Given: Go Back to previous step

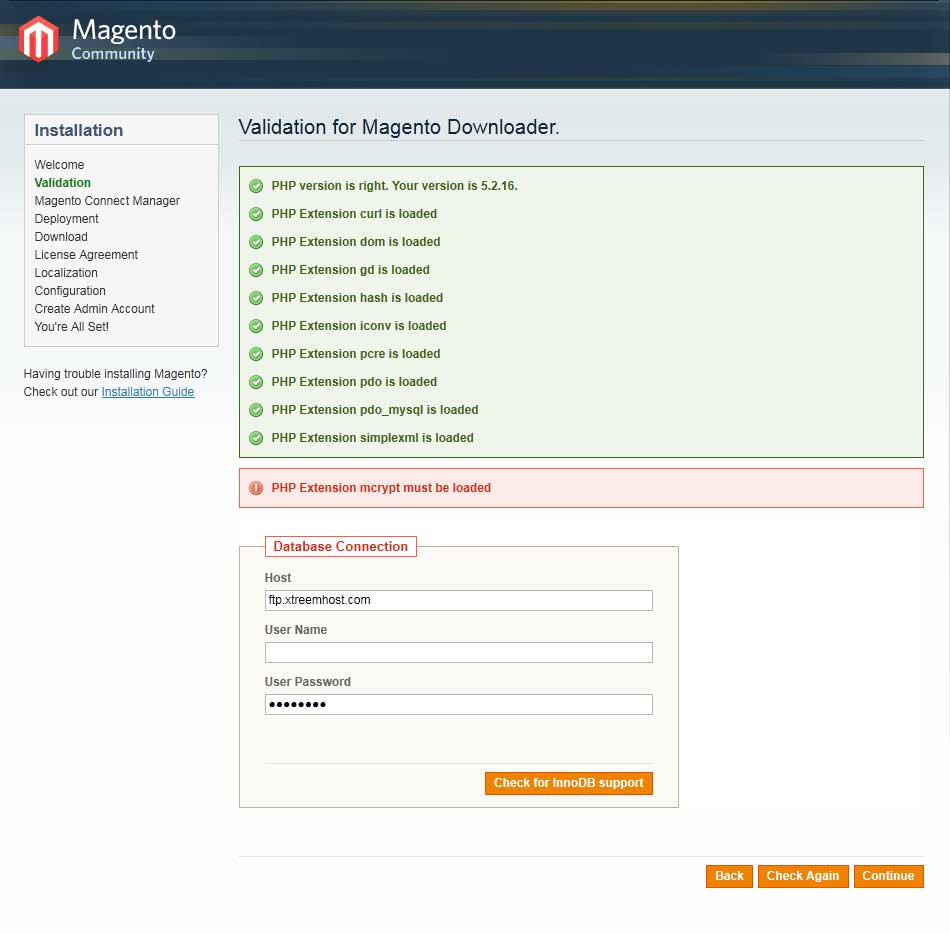Looking at the screenshot, I should 729,876.
